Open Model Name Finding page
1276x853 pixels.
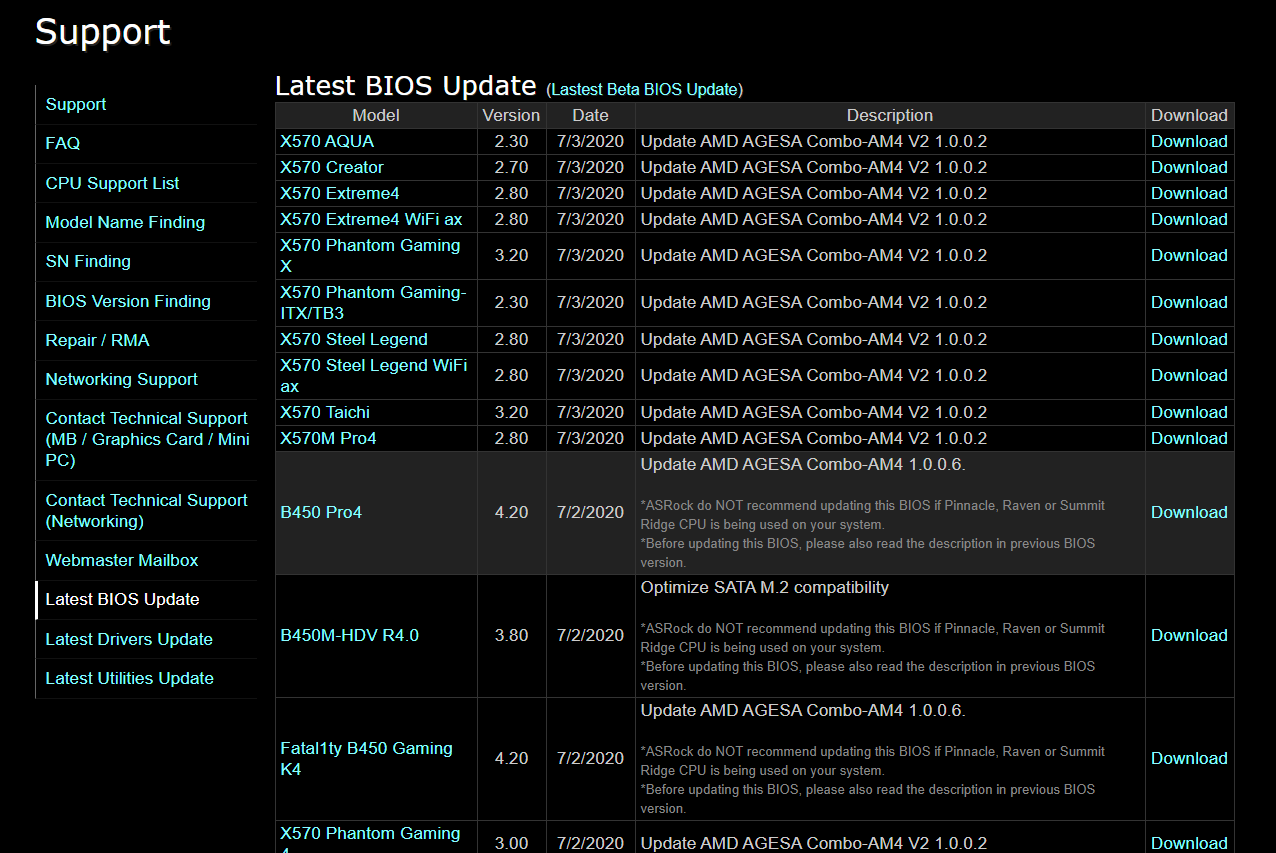pos(125,222)
